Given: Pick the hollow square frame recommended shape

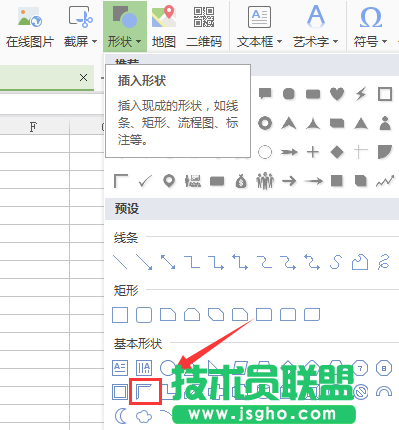Looking at the screenshot, I should [x=385, y=94].
